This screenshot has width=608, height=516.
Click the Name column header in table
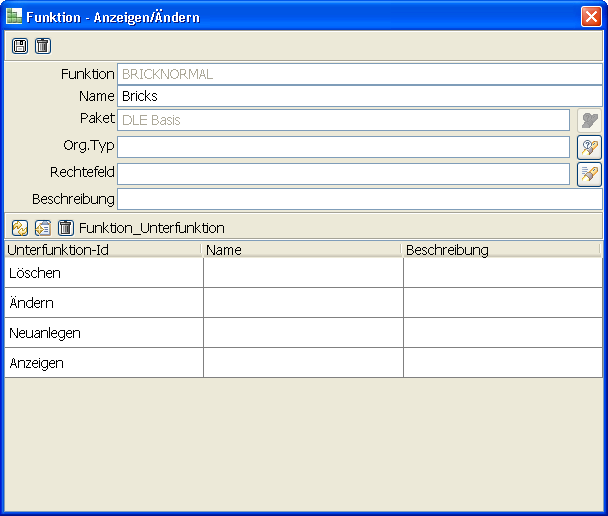[300, 250]
